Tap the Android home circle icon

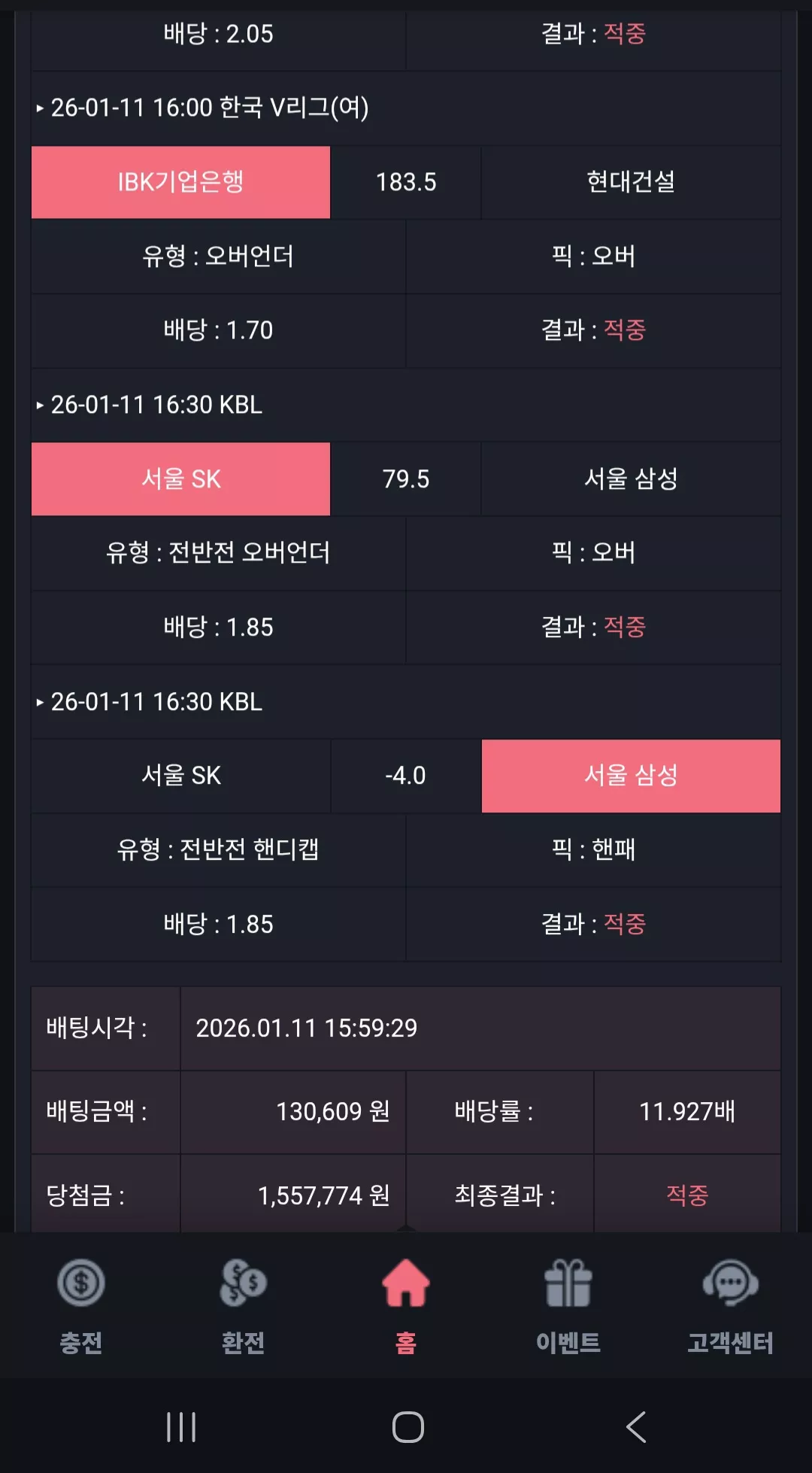pos(408,1426)
